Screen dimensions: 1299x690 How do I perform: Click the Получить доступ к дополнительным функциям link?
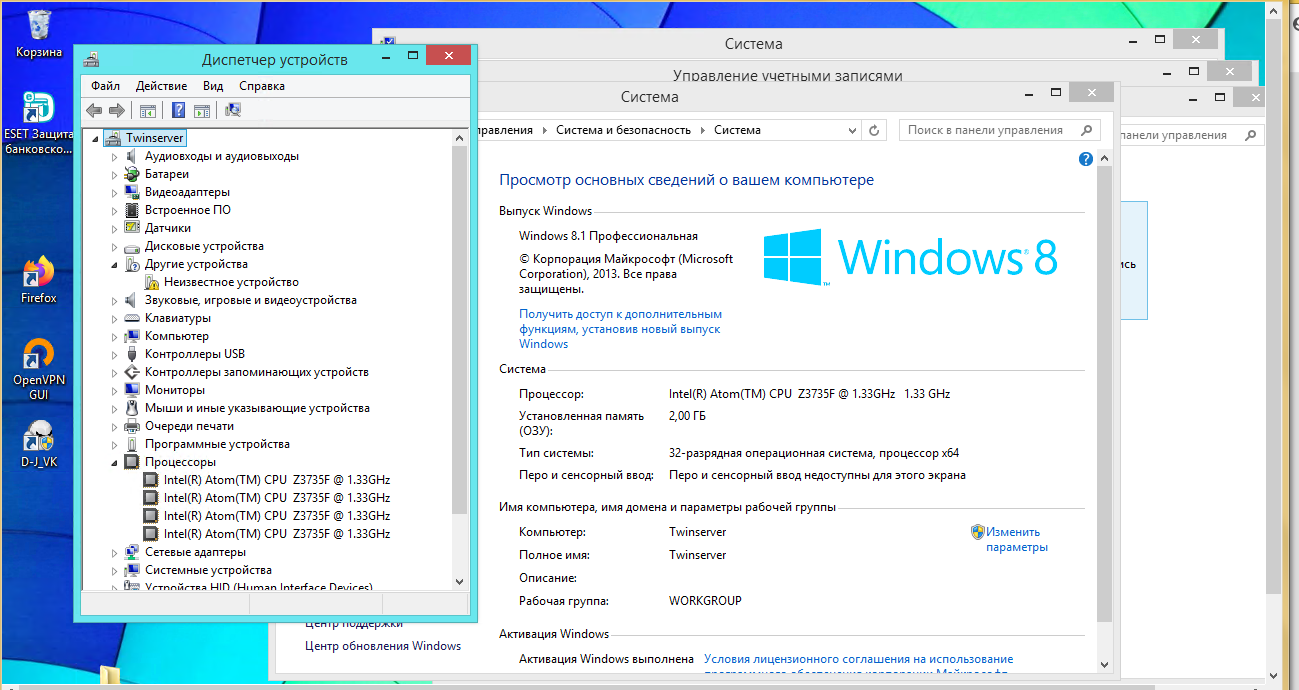620,329
